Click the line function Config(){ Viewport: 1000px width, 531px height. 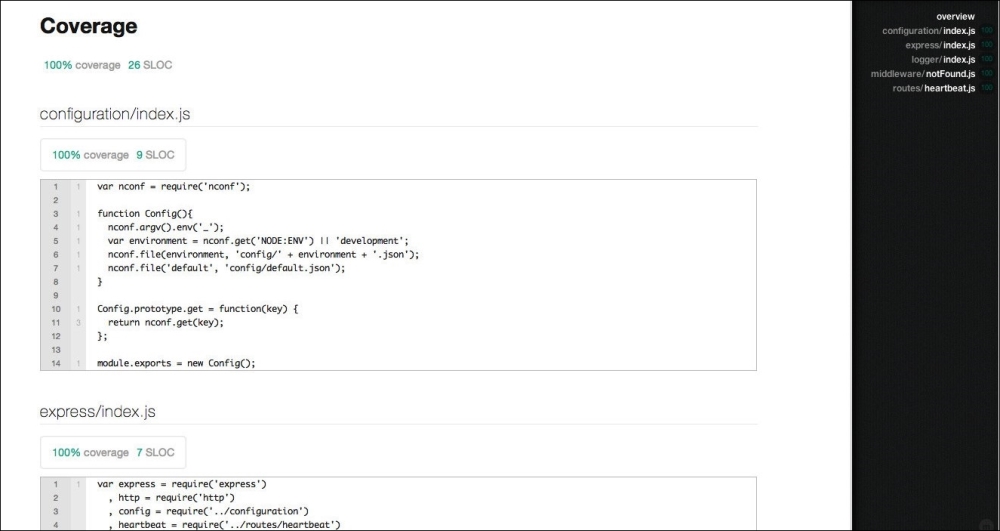145,214
